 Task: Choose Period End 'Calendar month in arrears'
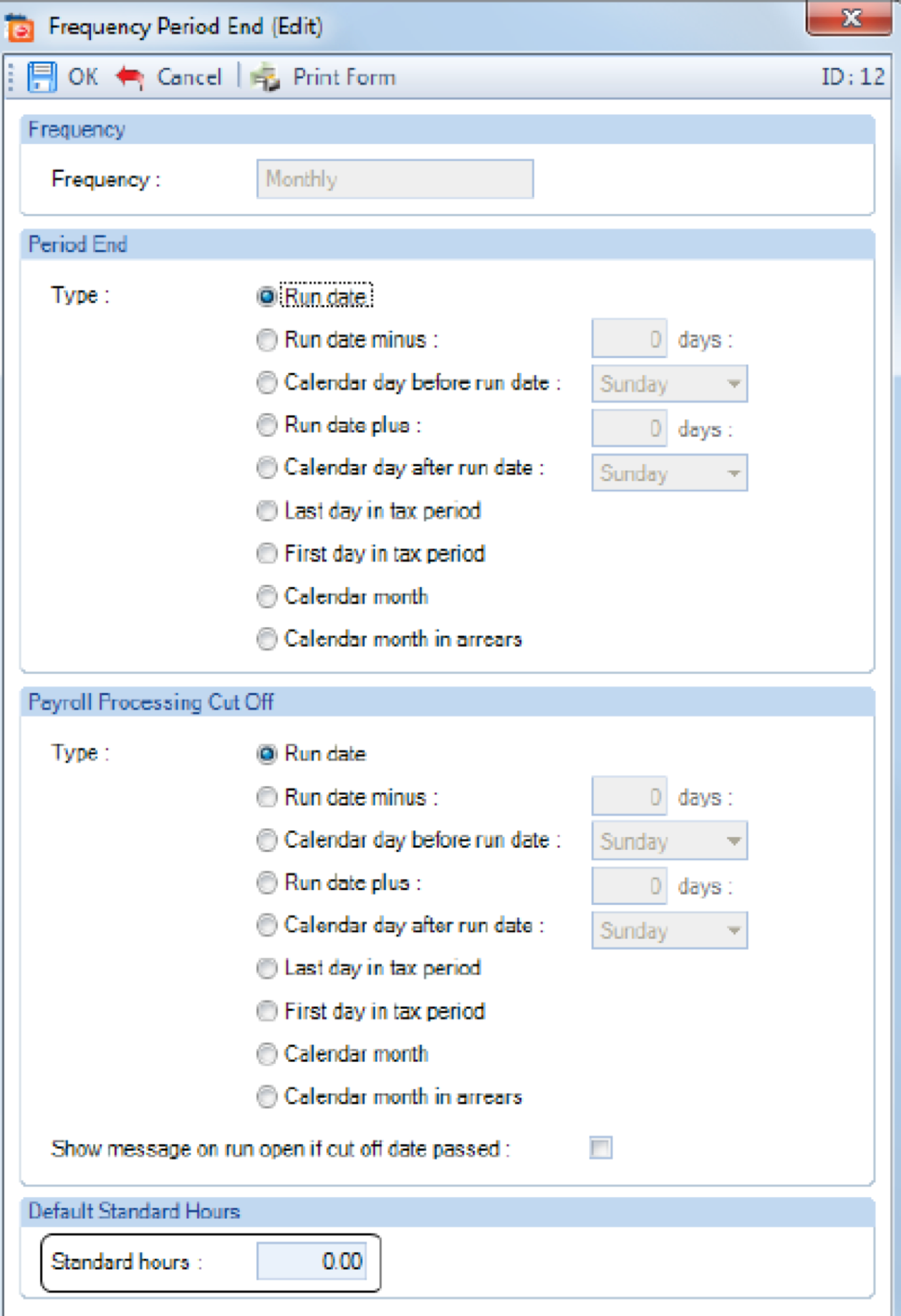(x=267, y=639)
